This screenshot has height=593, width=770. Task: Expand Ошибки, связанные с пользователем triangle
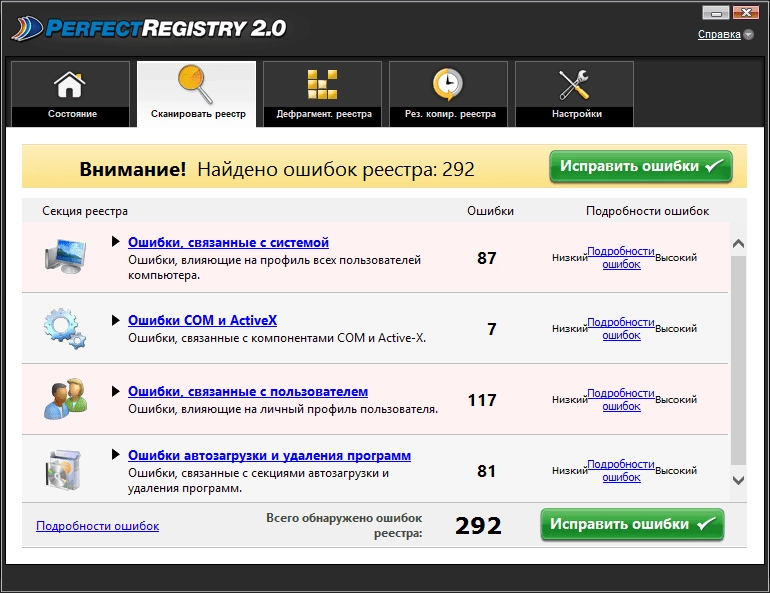[x=115, y=391]
